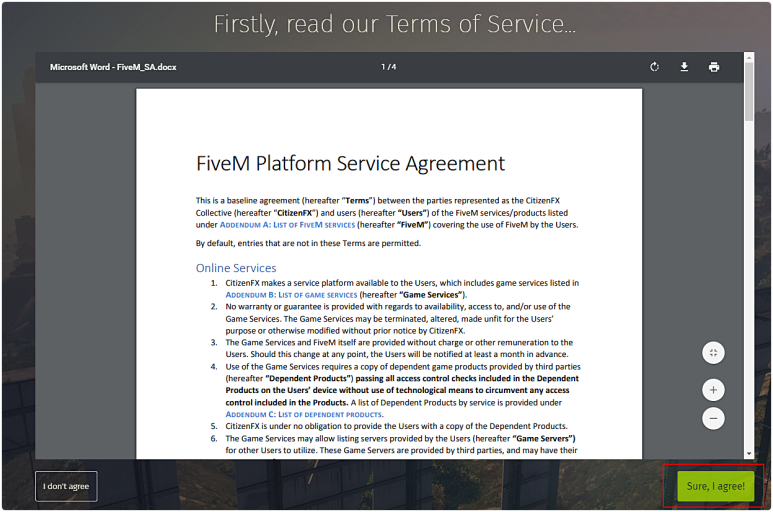This screenshot has width=773, height=512.
Task: Rotate the PDF document clockwise
Action: tap(654, 67)
